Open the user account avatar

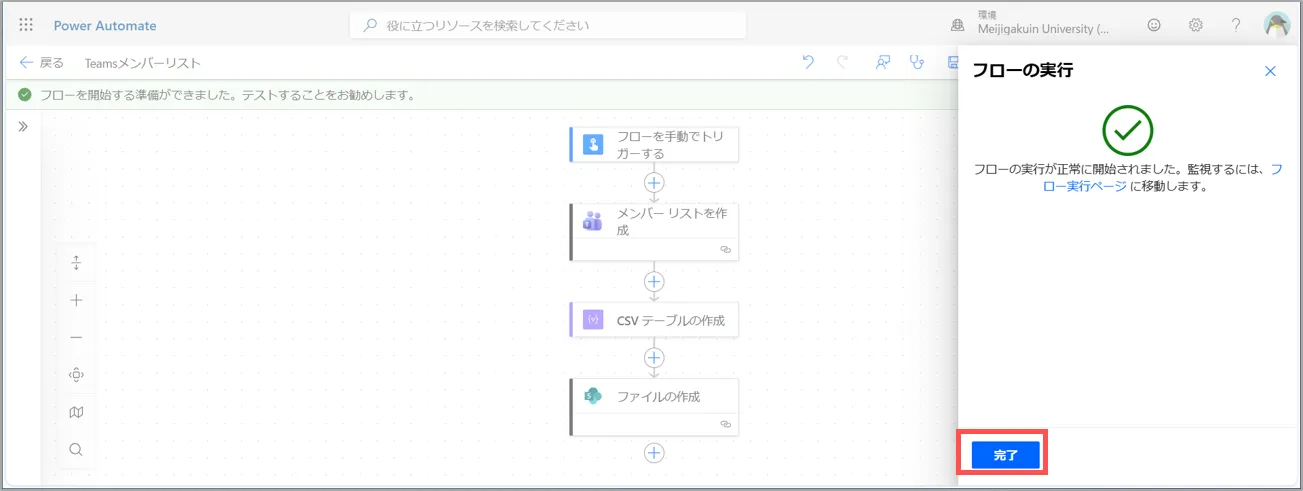click(1277, 25)
